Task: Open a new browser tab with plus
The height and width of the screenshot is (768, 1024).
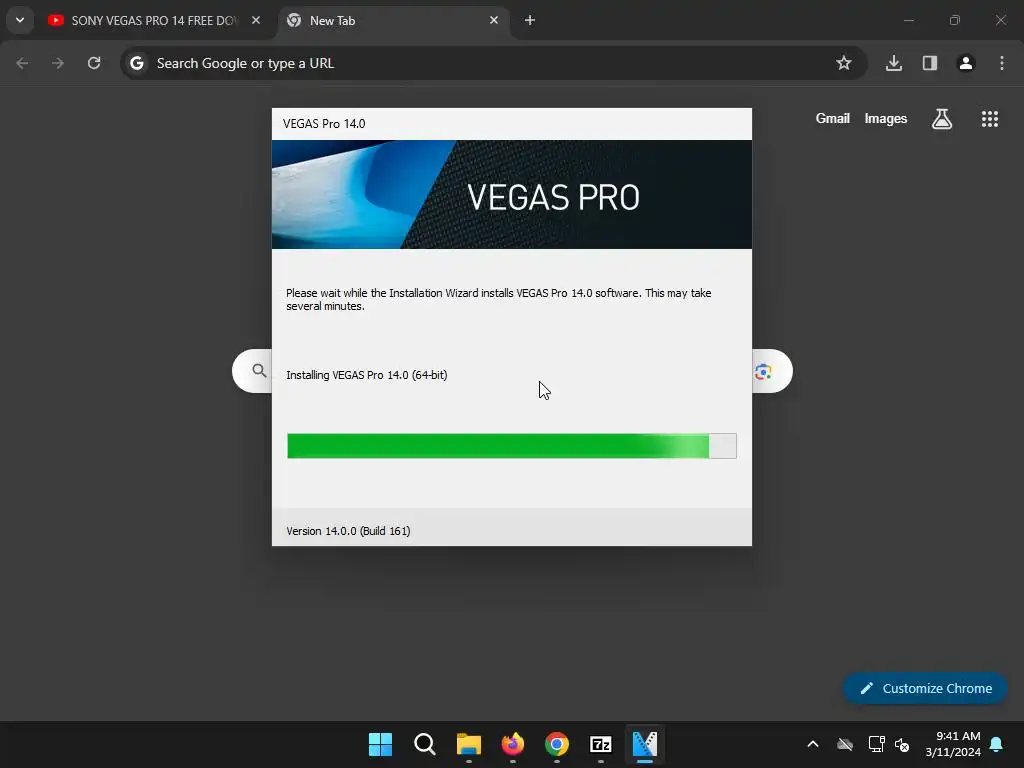Action: 530,20
